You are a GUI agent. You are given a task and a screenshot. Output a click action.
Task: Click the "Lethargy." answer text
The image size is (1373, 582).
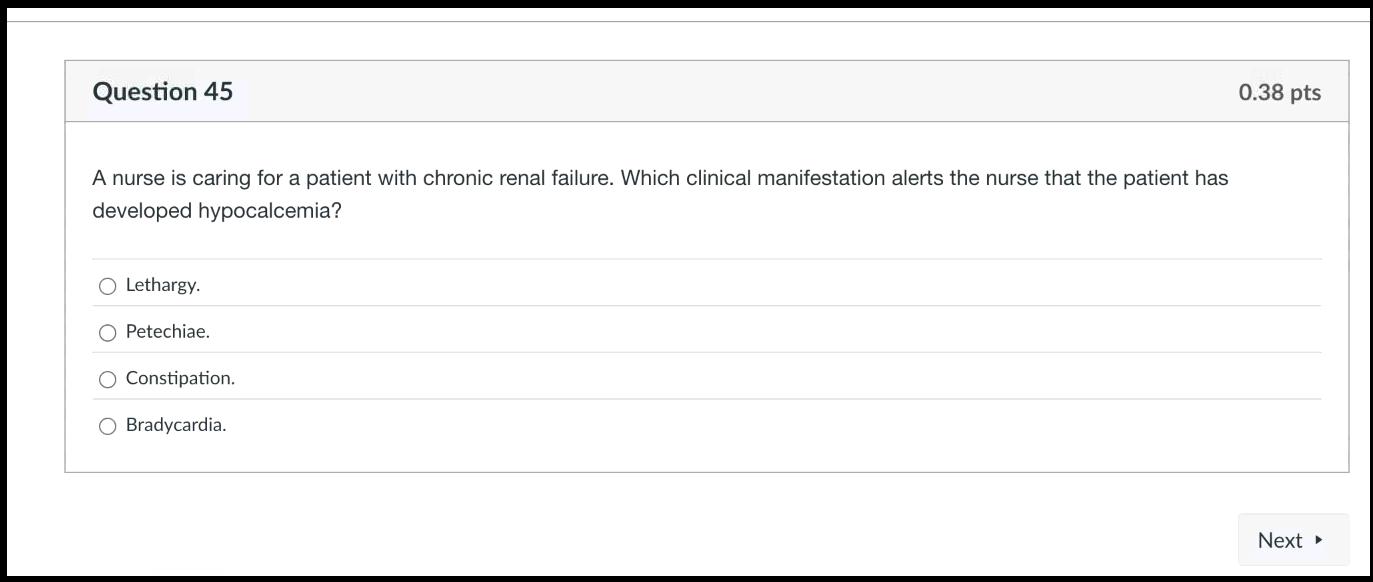coord(163,285)
